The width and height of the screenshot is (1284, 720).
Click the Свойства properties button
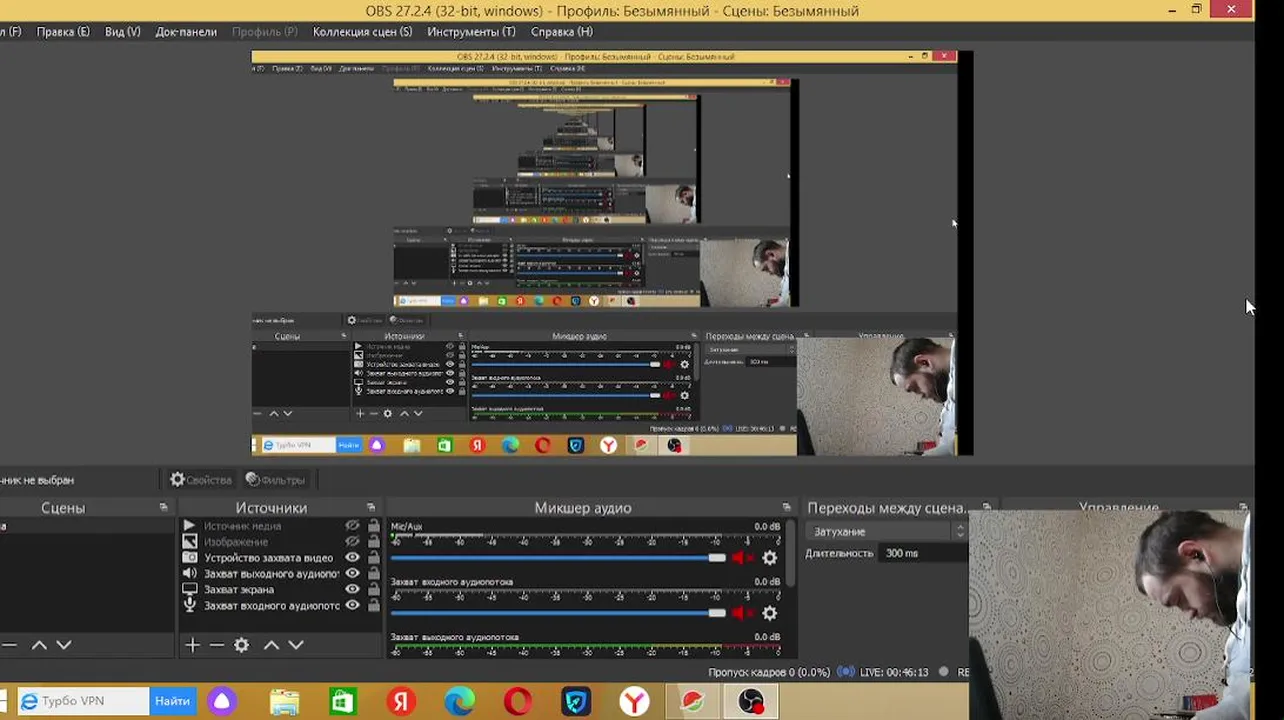pyautogui.click(x=200, y=480)
